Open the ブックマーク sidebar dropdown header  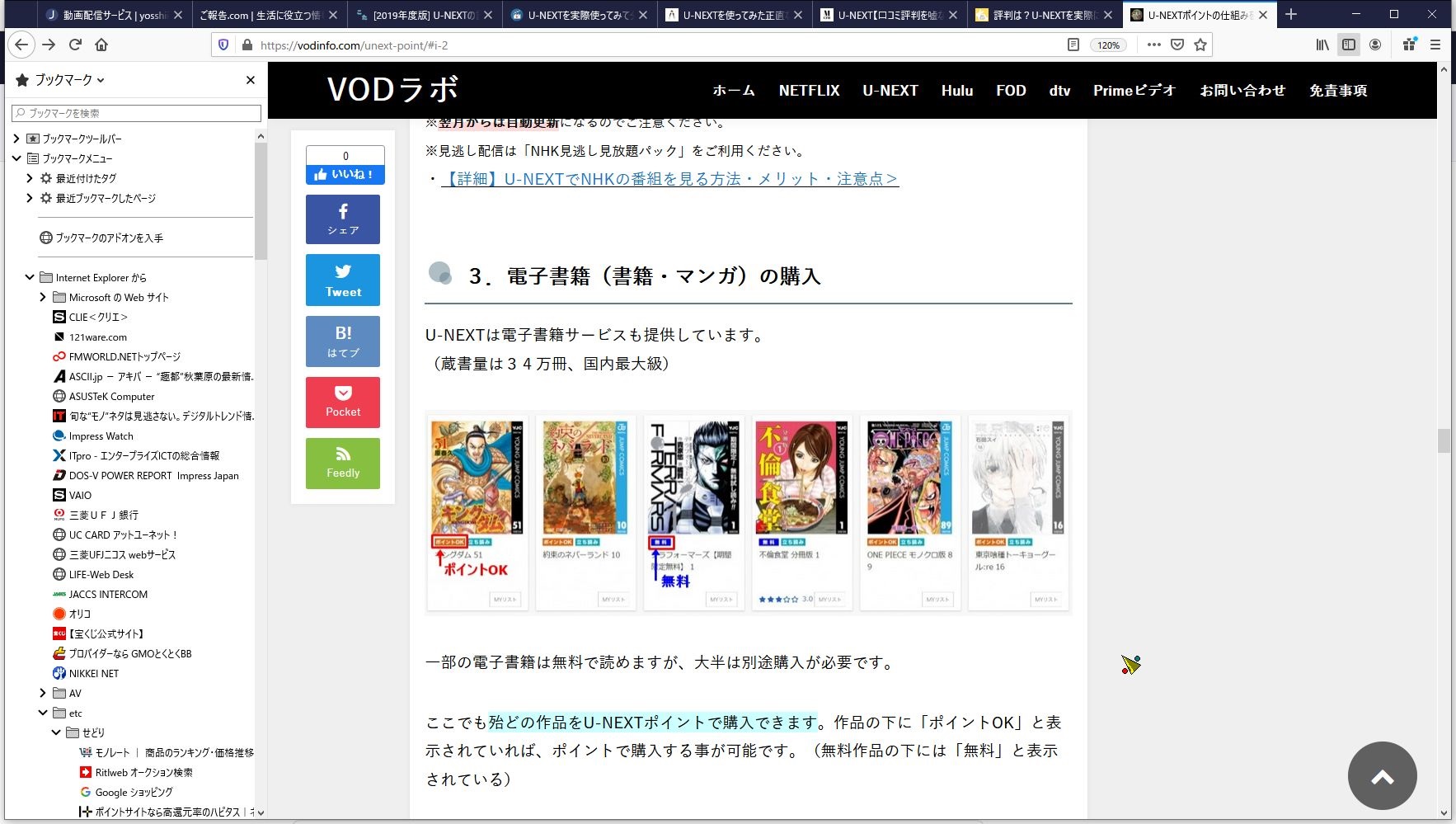tap(61, 80)
